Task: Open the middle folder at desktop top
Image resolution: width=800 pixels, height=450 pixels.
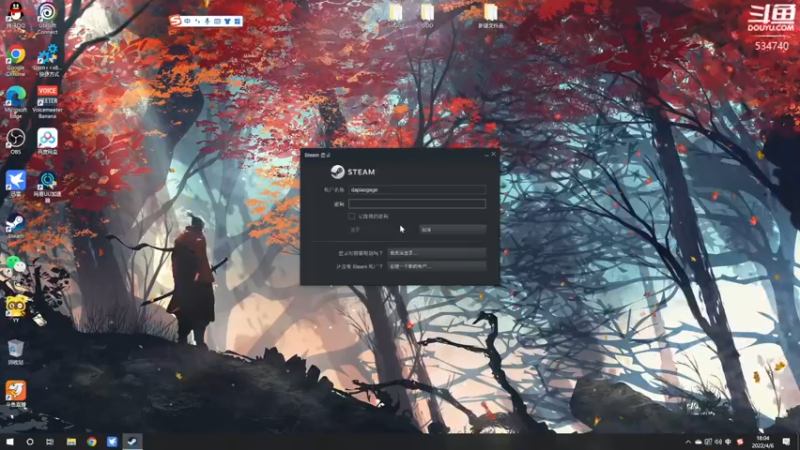Action: pyautogui.click(x=428, y=15)
